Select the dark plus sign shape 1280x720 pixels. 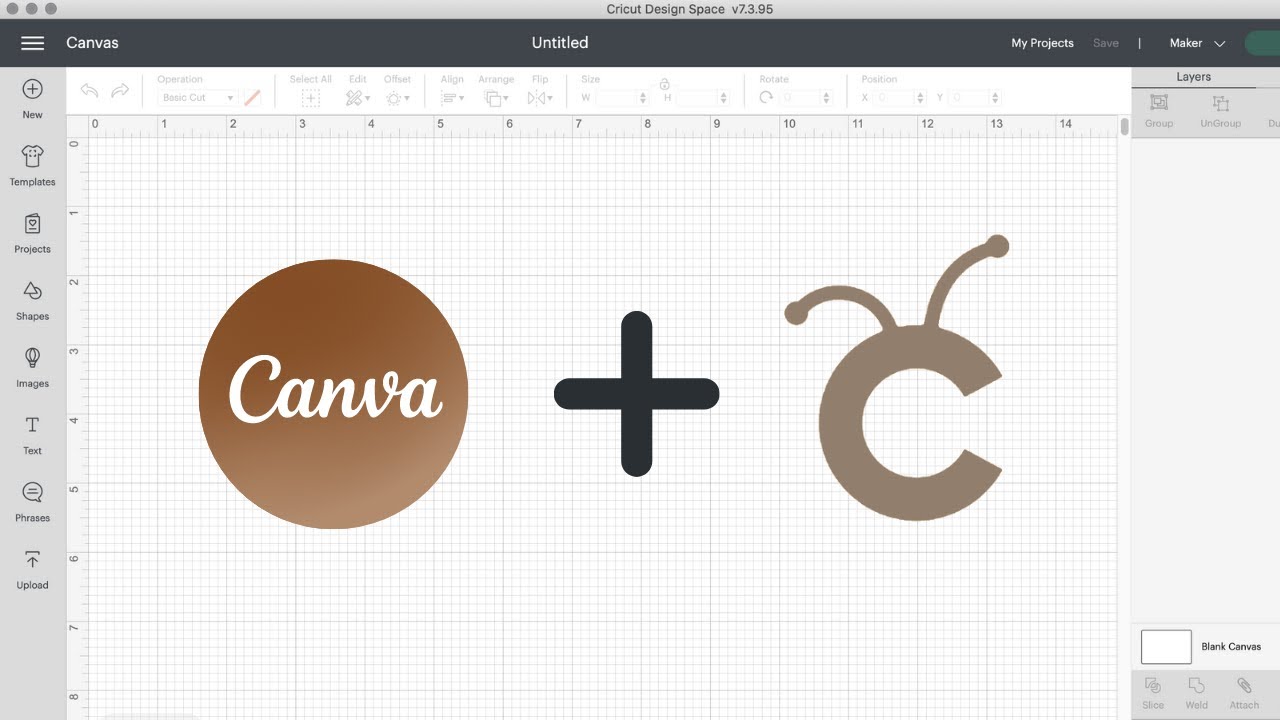click(x=636, y=394)
